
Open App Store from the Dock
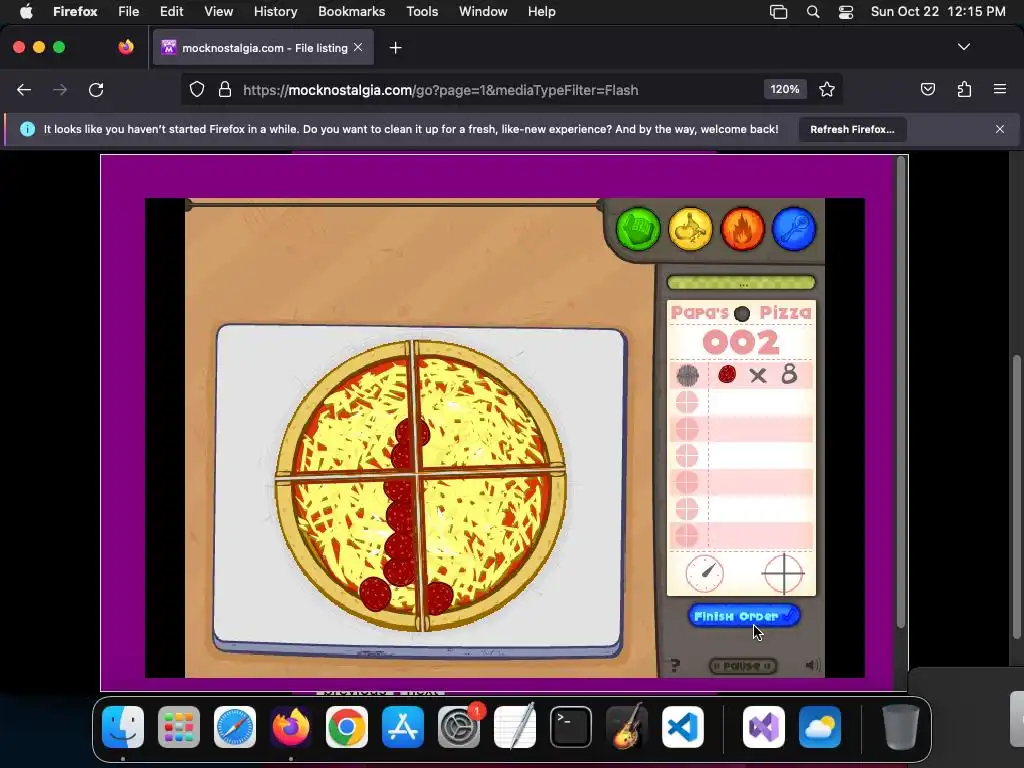pos(403,727)
